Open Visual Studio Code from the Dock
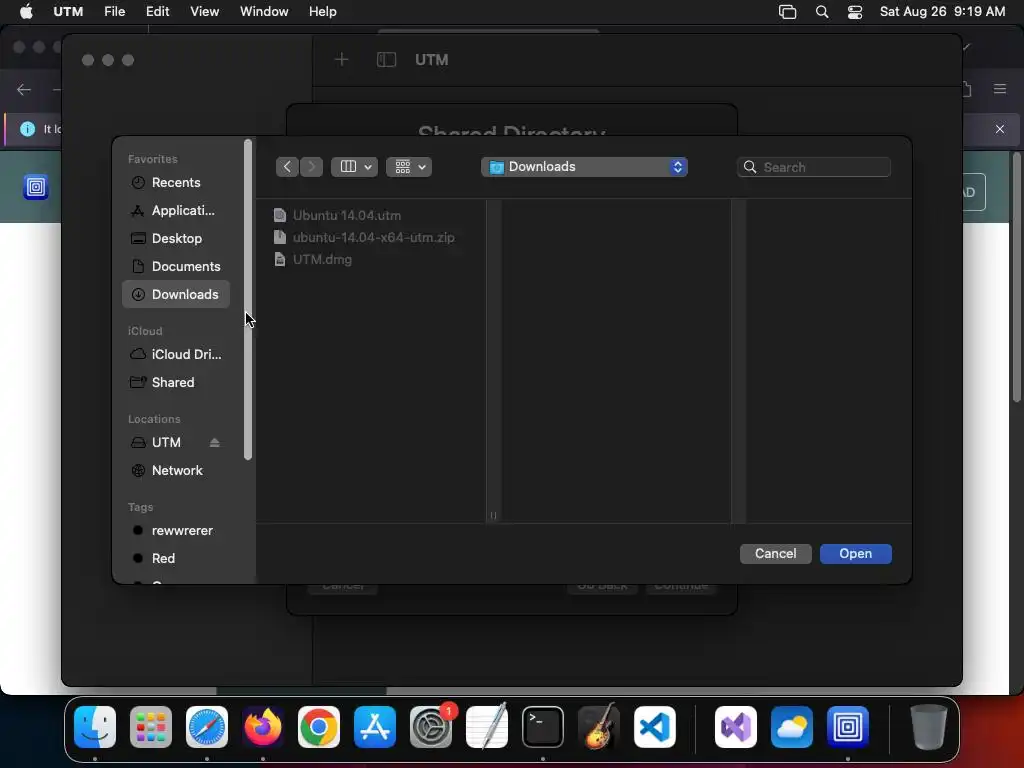The width and height of the screenshot is (1024, 768). pyautogui.click(x=654, y=727)
